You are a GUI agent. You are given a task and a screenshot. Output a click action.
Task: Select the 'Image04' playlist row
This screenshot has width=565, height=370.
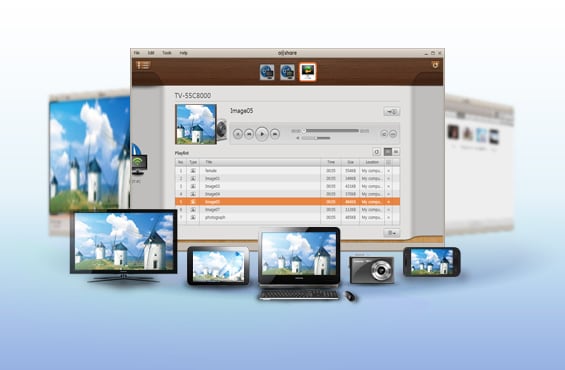(288, 194)
